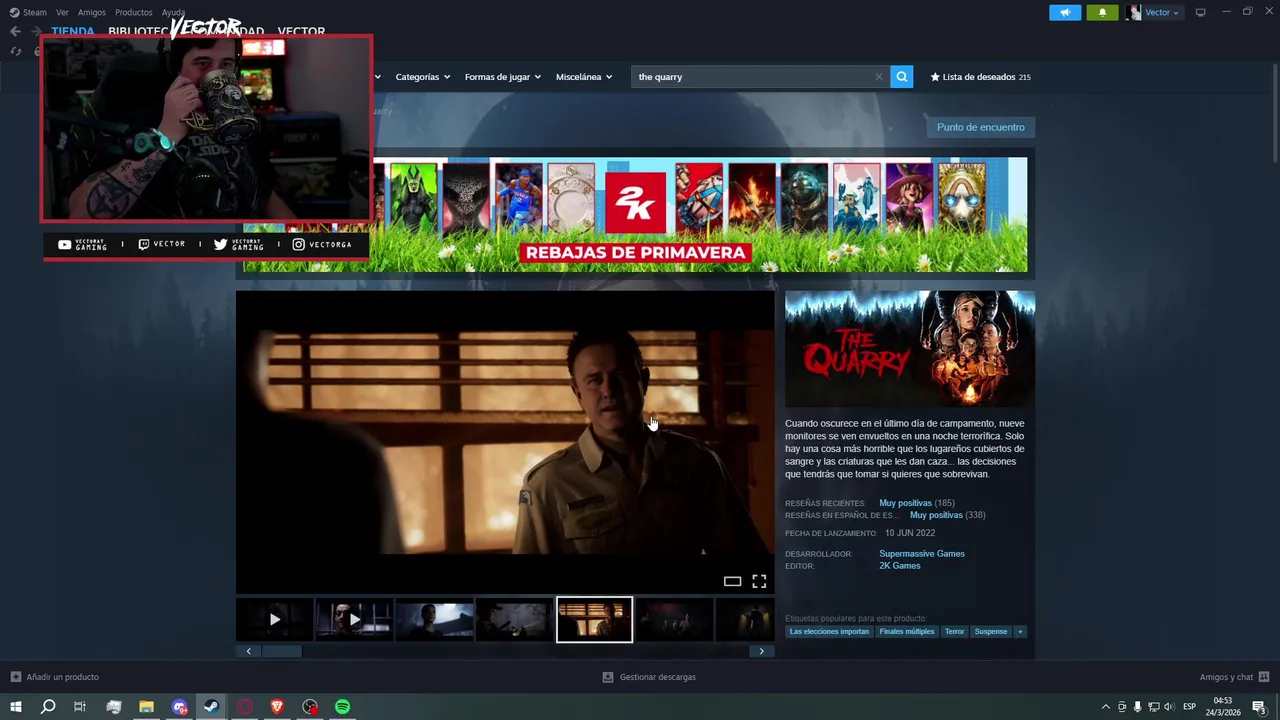Viewport: 1280px width, 720px height.
Task: Click the page vertical scrollbar
Action: (1274, 115)
